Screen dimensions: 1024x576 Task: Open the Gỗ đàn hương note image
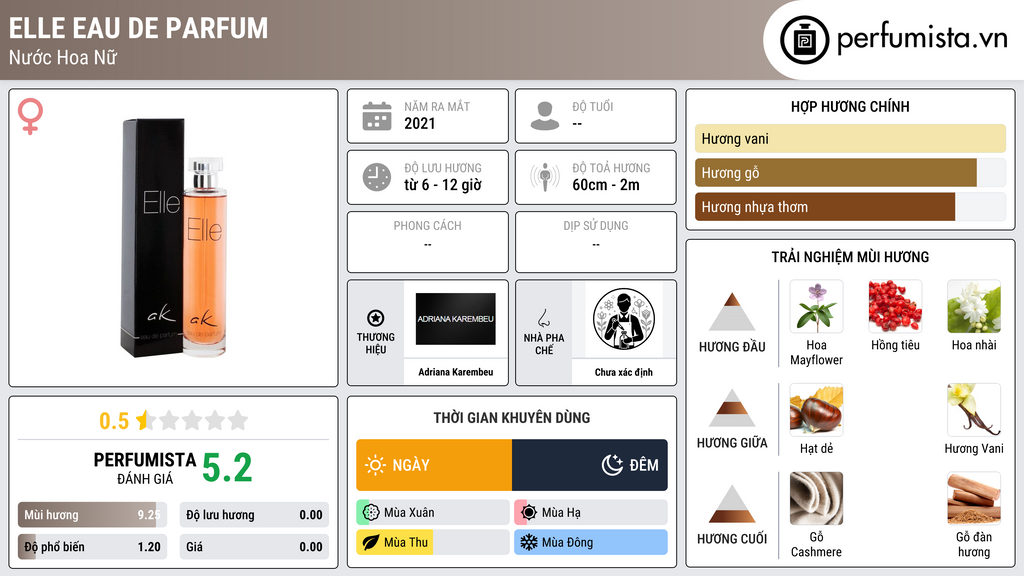point(974,498)
